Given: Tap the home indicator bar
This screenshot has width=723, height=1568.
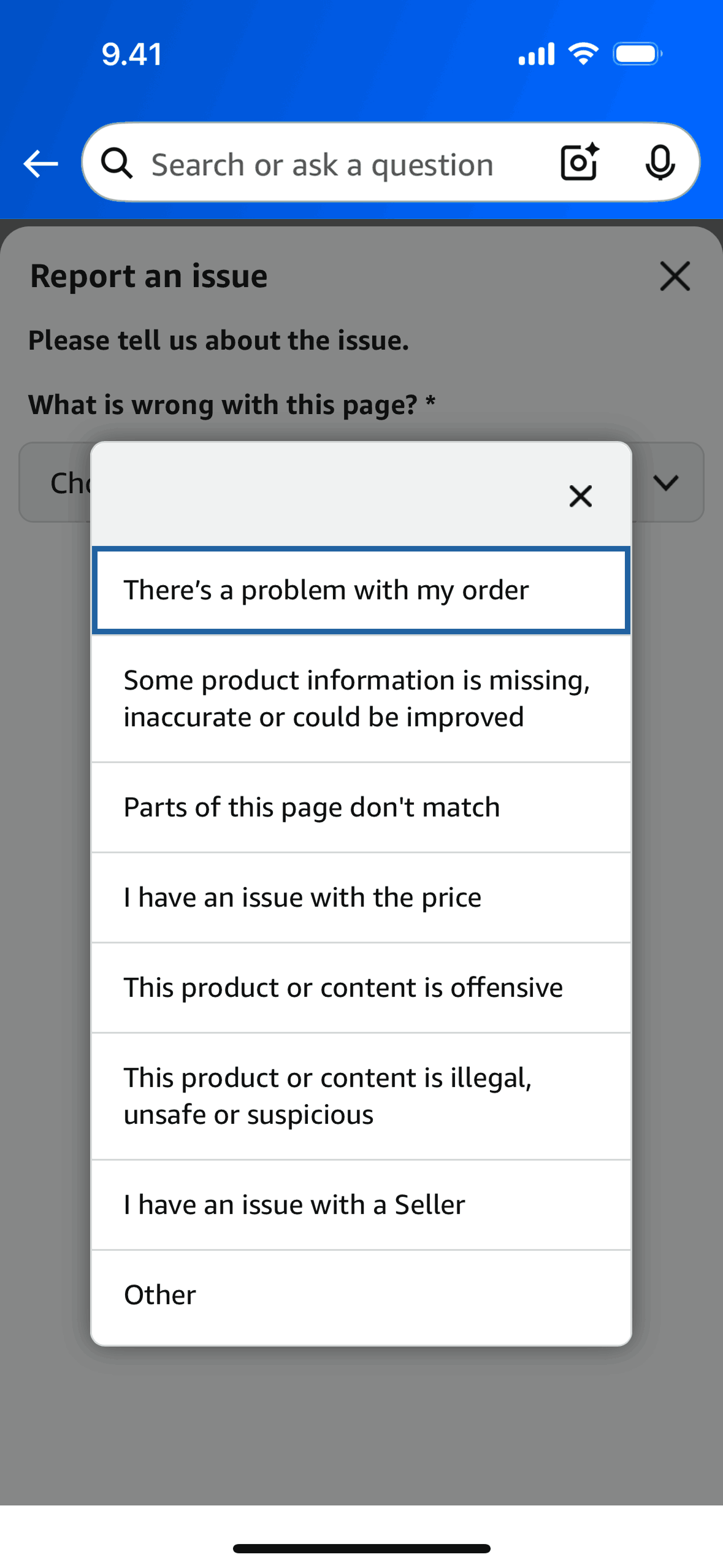Looking at the screenshot, I should (x=361, y=1548).
